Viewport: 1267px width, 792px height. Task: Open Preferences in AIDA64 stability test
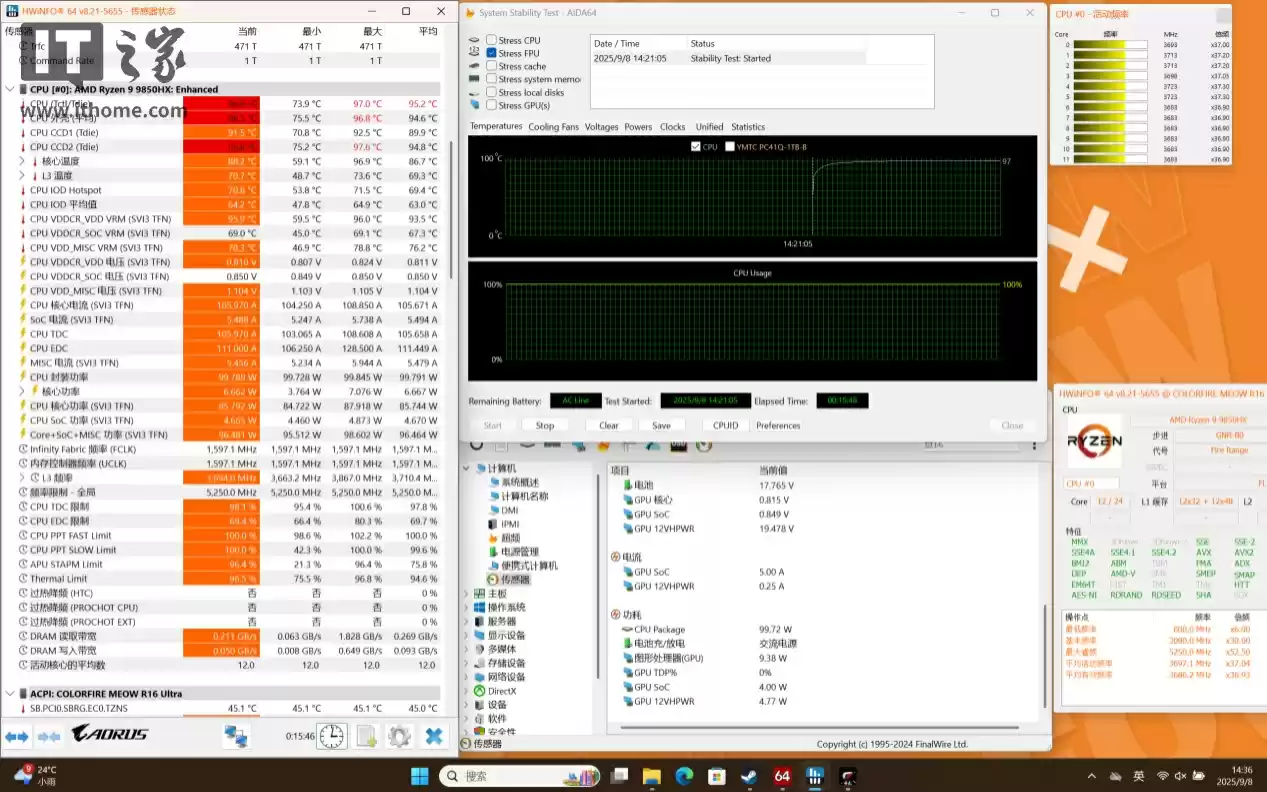(x=777, y=424)
